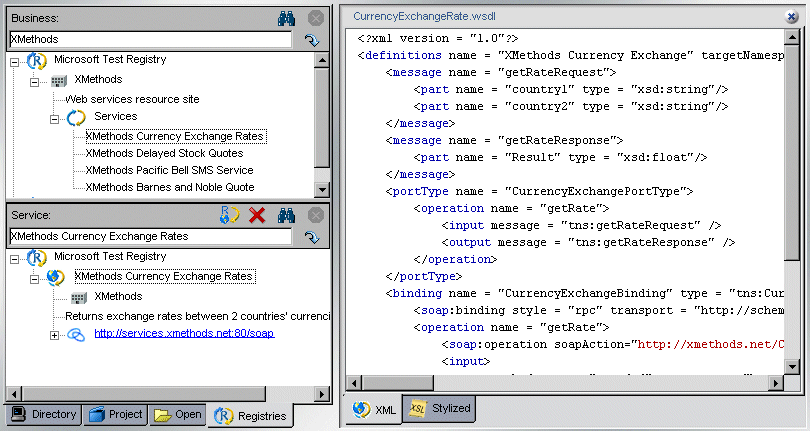
Task: Expand the services.xmethods.net binding node
Action: (54, 335)
